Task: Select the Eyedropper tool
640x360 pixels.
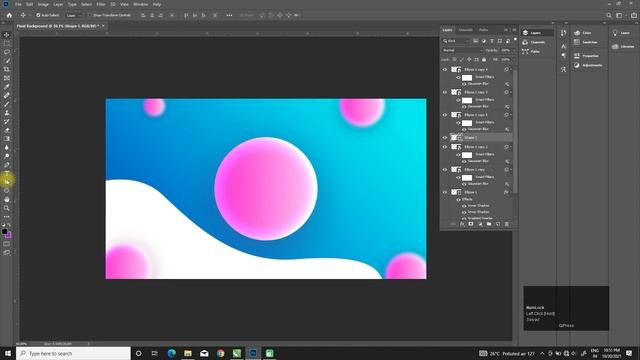Action: point(7,87)
